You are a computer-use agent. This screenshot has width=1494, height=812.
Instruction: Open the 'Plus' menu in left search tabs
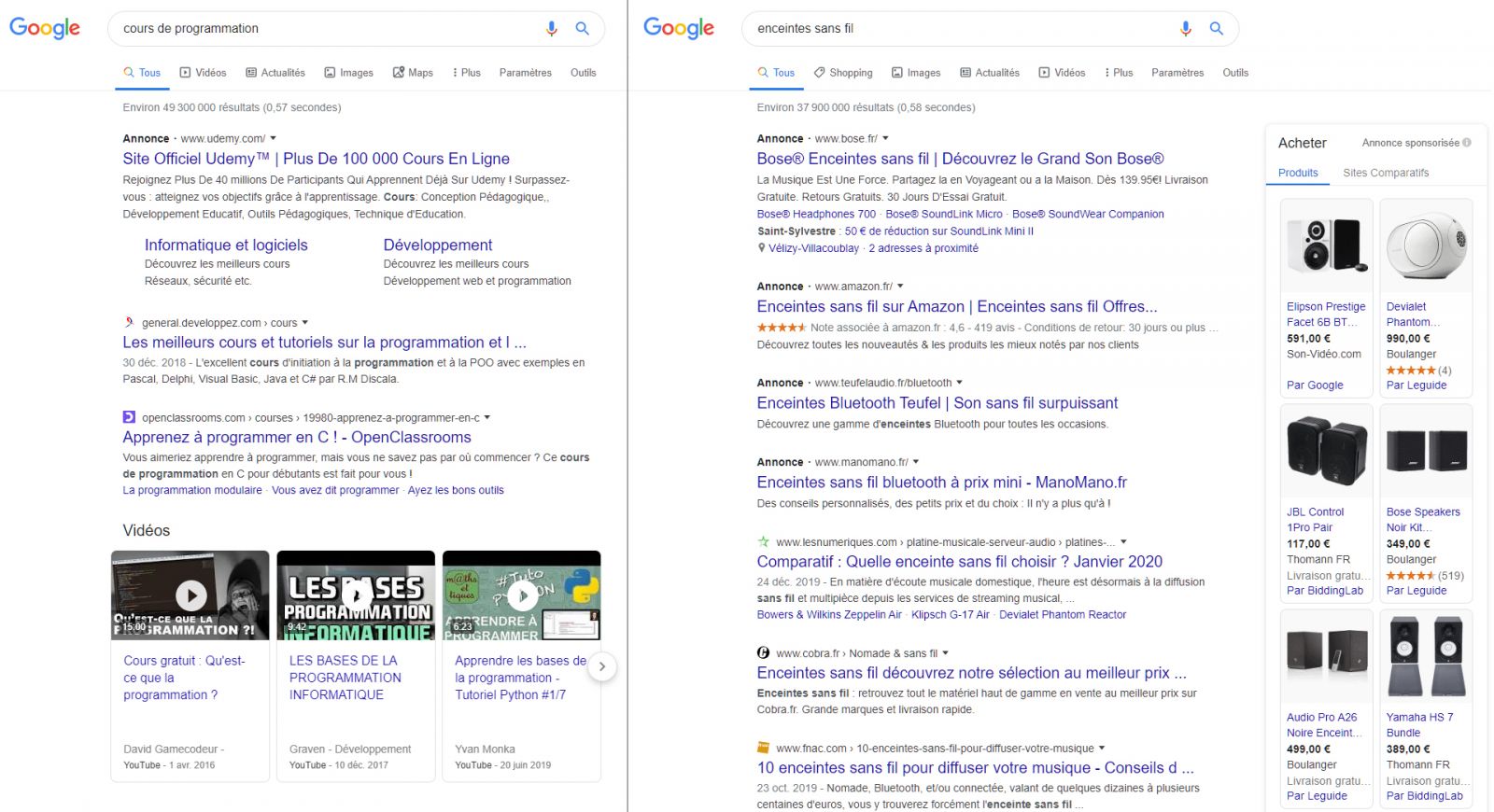pos(466,73)
